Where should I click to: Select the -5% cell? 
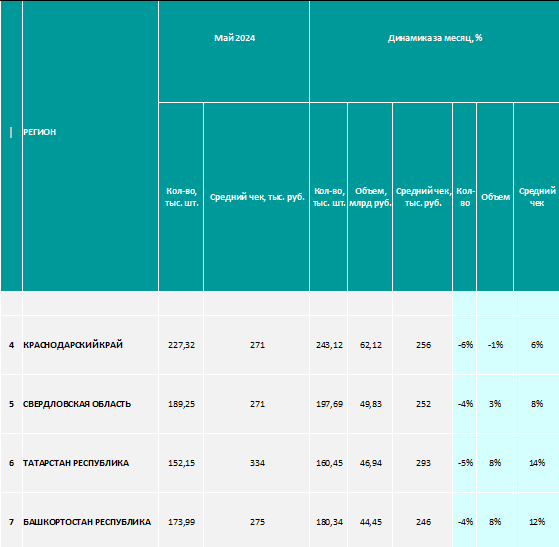point(465,463)
